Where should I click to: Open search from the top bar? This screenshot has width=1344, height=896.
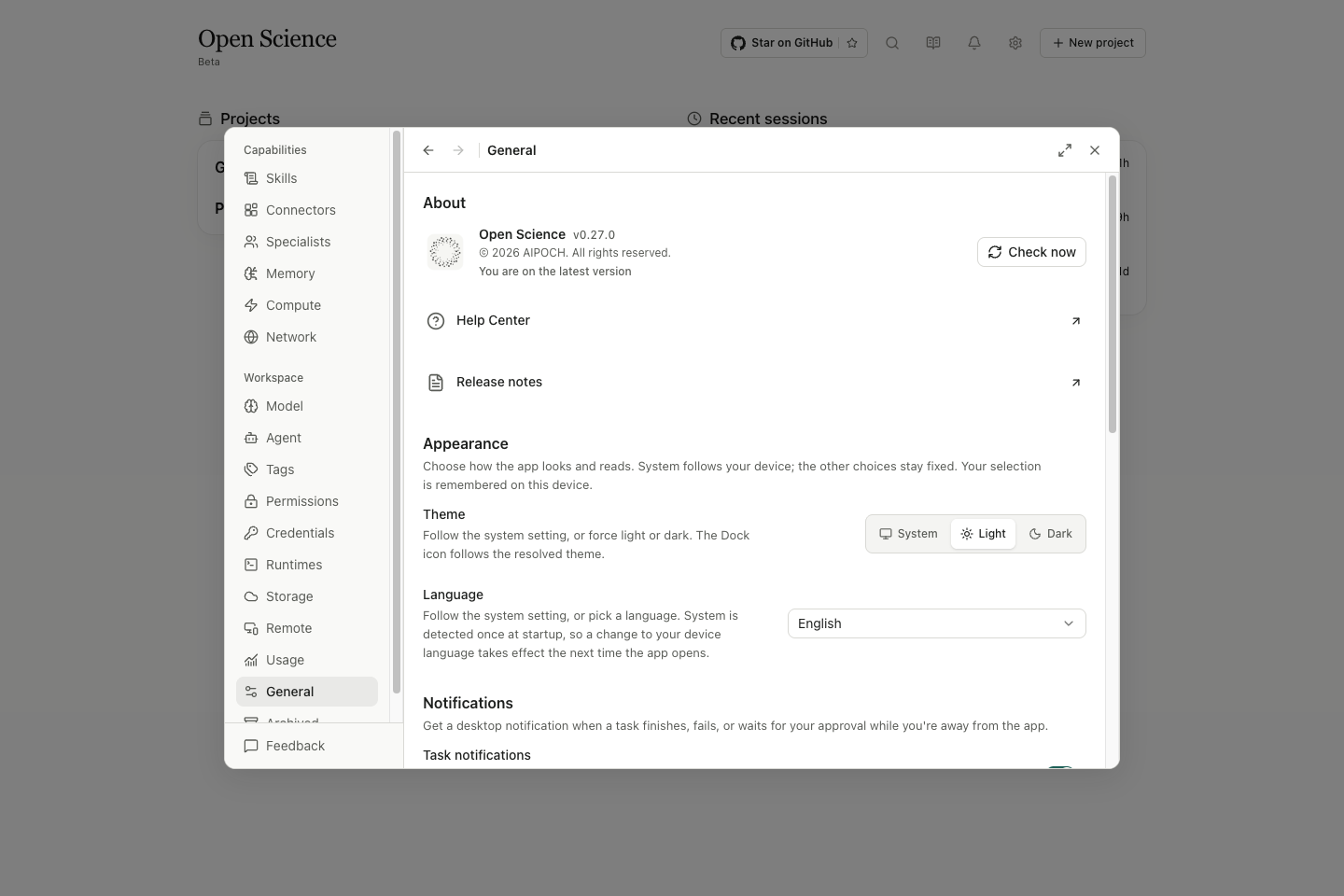[892, 43]
